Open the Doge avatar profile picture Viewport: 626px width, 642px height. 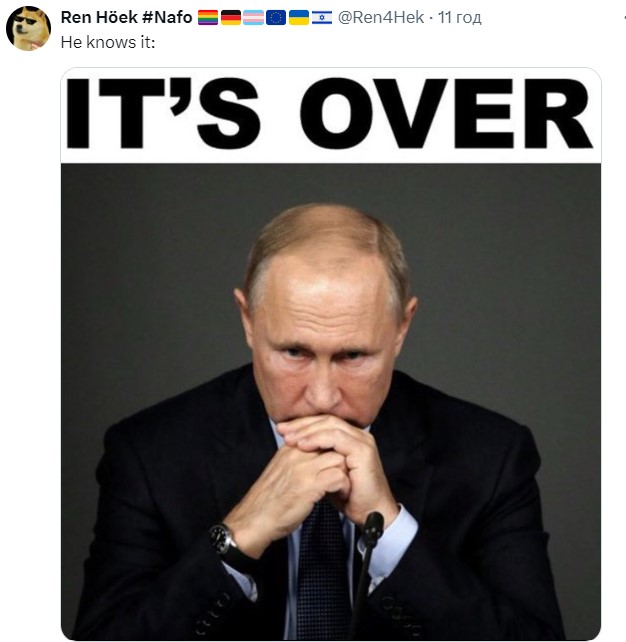coord(28,28)
